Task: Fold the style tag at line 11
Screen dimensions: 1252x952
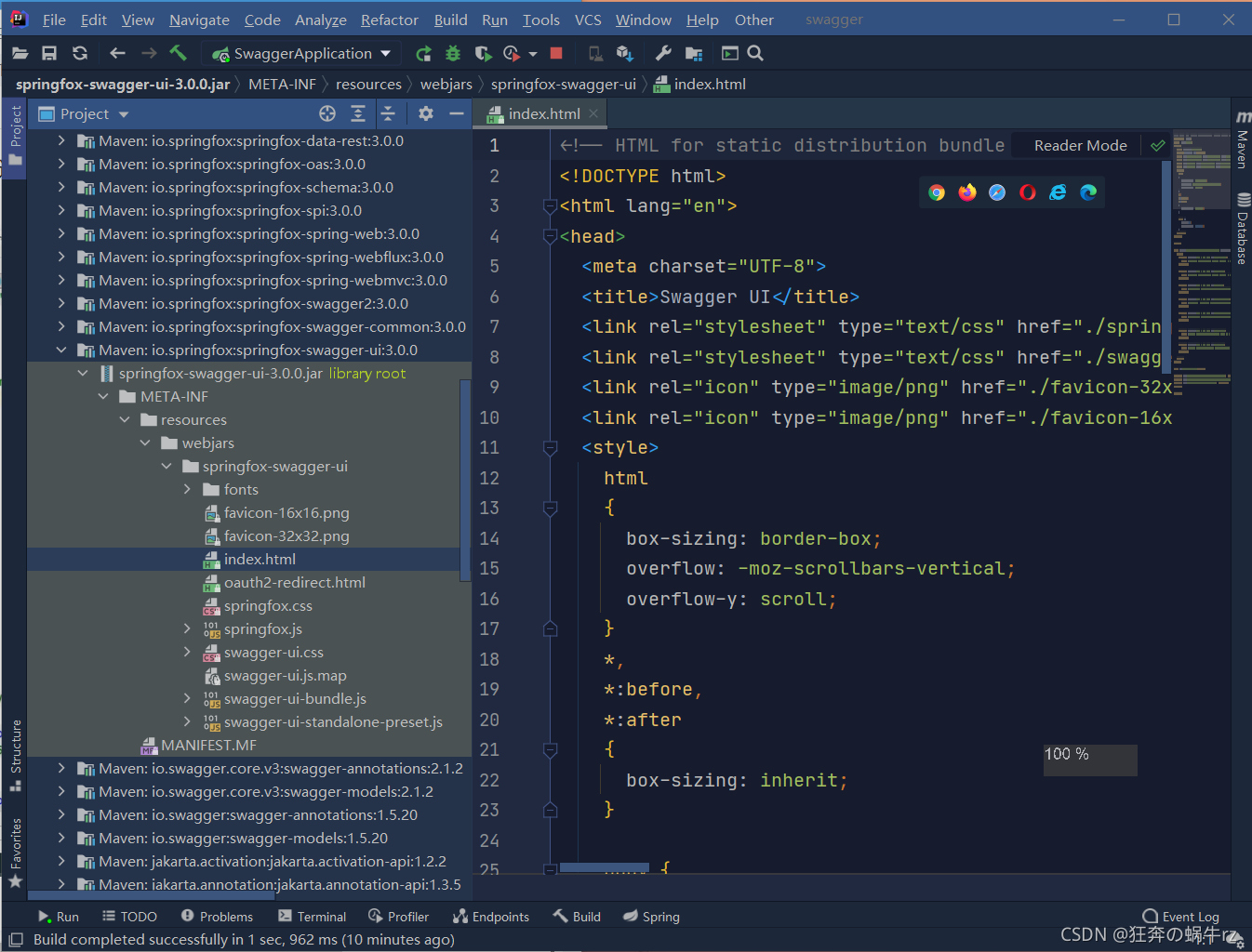Action: [550, 448]
